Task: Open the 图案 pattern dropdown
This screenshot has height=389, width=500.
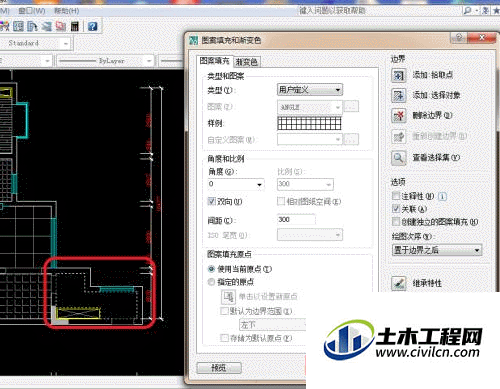Action: coord(310,107)
